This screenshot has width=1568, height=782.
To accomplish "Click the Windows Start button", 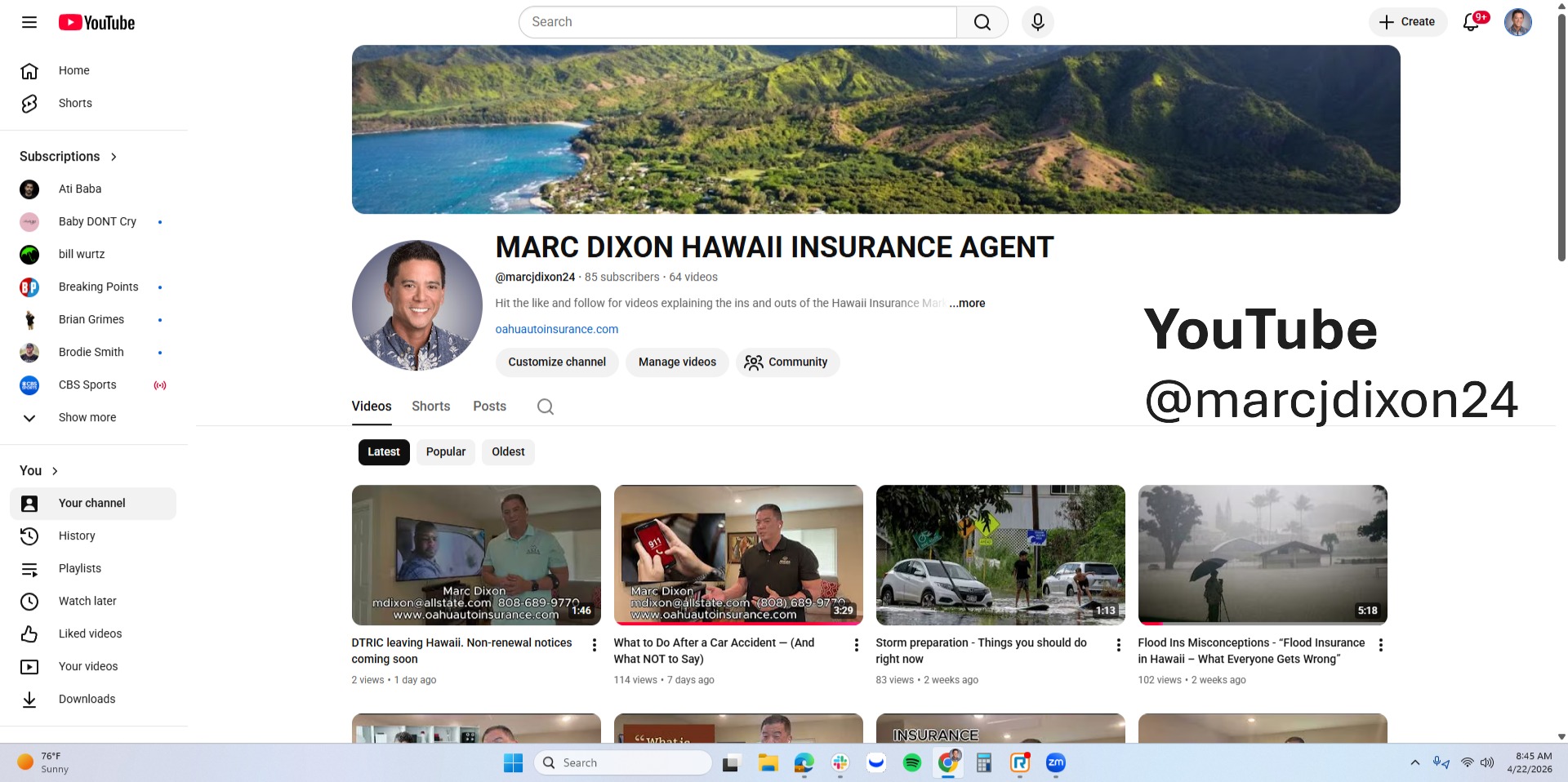I will tap(514, 762).
